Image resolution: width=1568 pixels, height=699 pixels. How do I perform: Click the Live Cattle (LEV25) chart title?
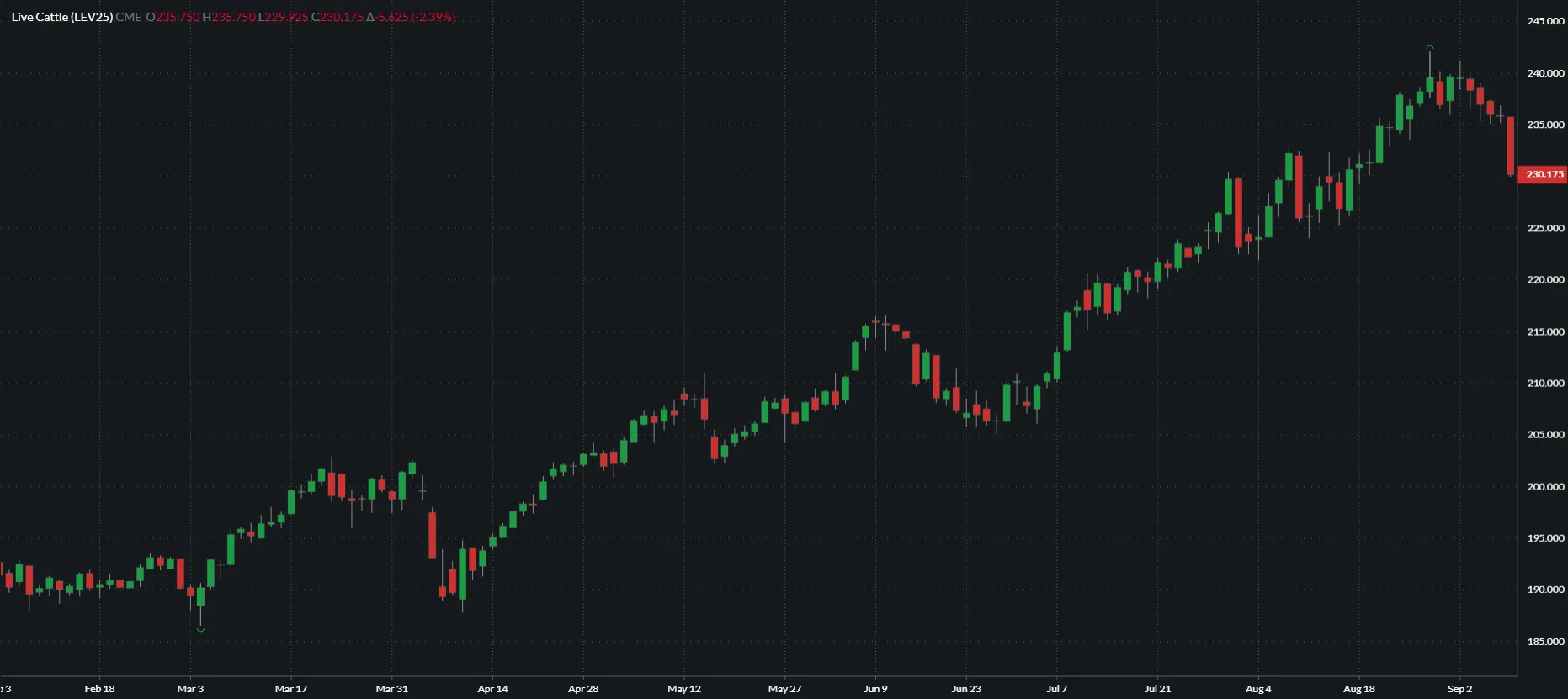tap(61, 17)
